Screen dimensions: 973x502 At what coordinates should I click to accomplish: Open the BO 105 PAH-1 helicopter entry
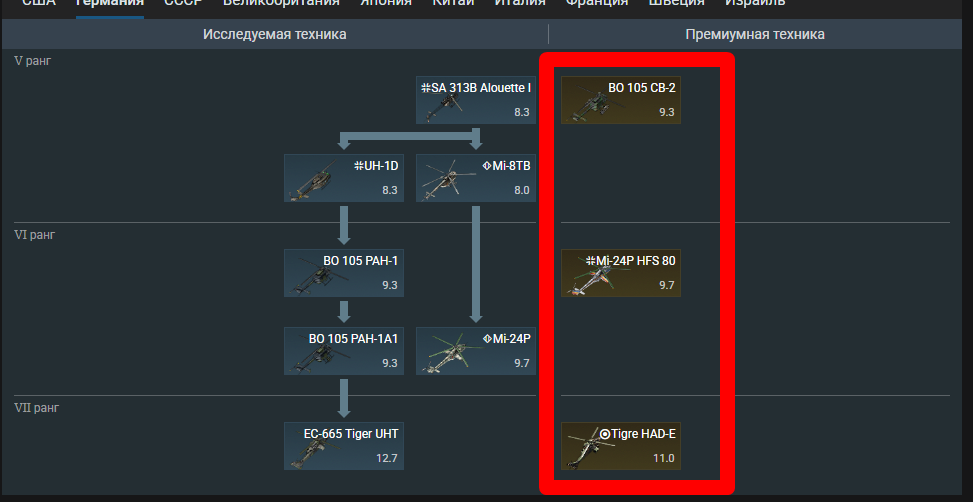[344, 273]
